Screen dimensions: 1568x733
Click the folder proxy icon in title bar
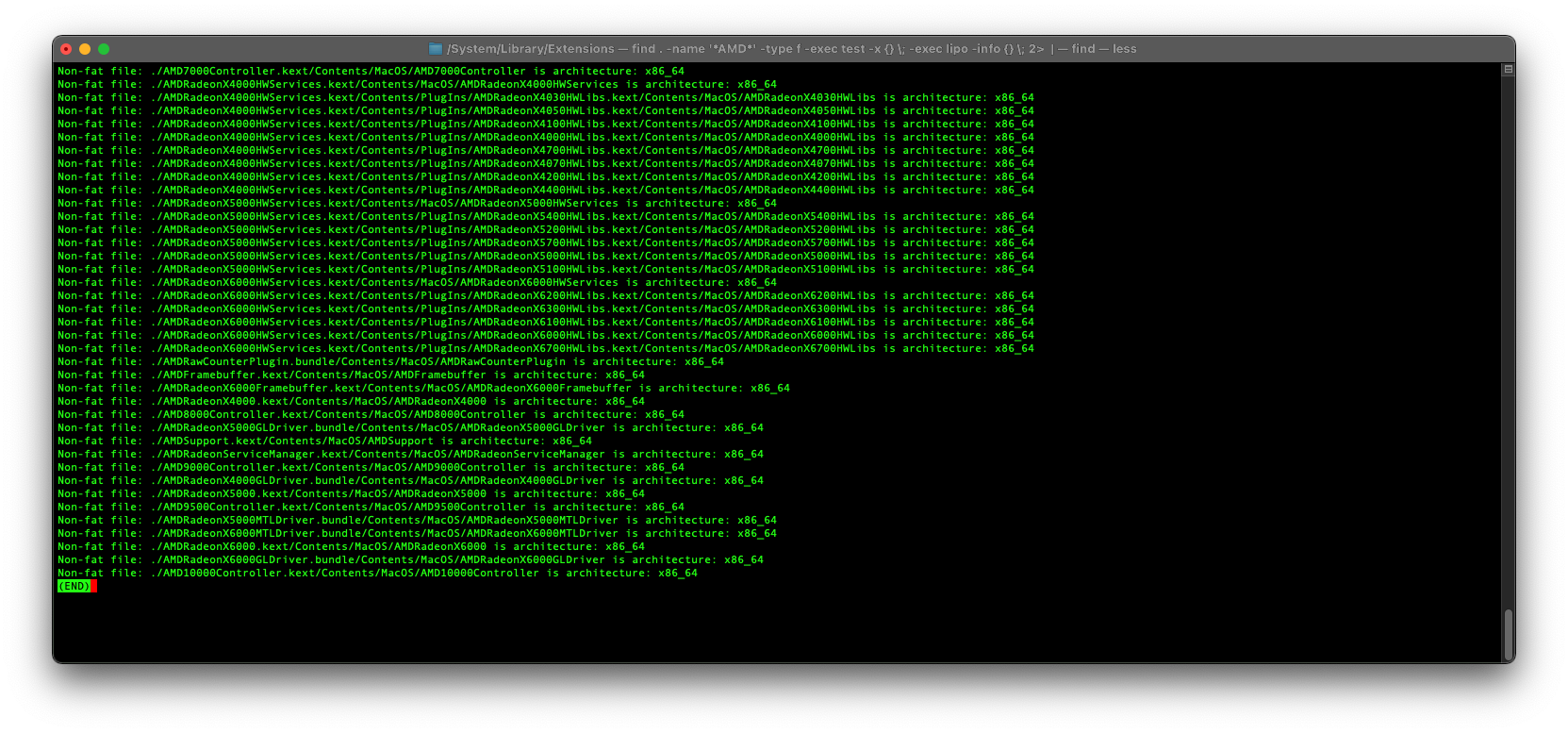pos(436,49)
